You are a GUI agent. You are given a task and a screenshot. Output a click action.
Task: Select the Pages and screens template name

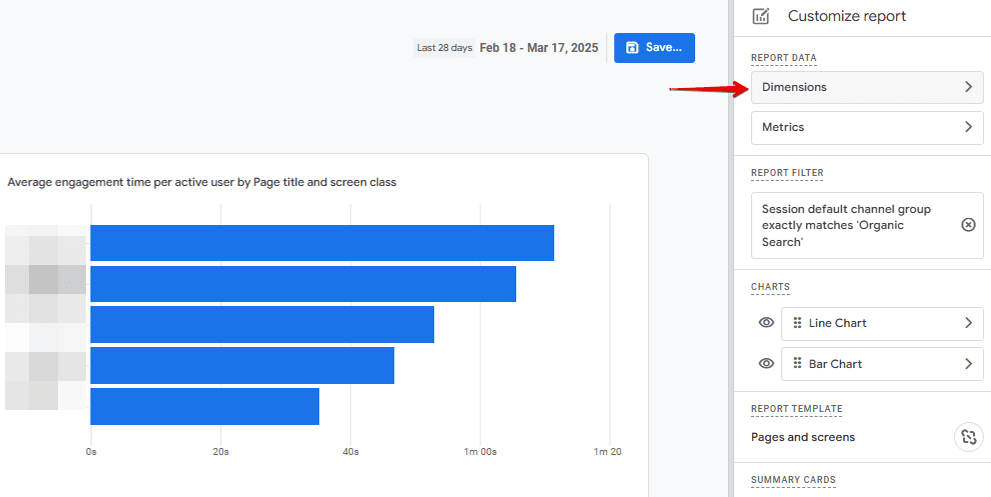(x=803, y=437)
